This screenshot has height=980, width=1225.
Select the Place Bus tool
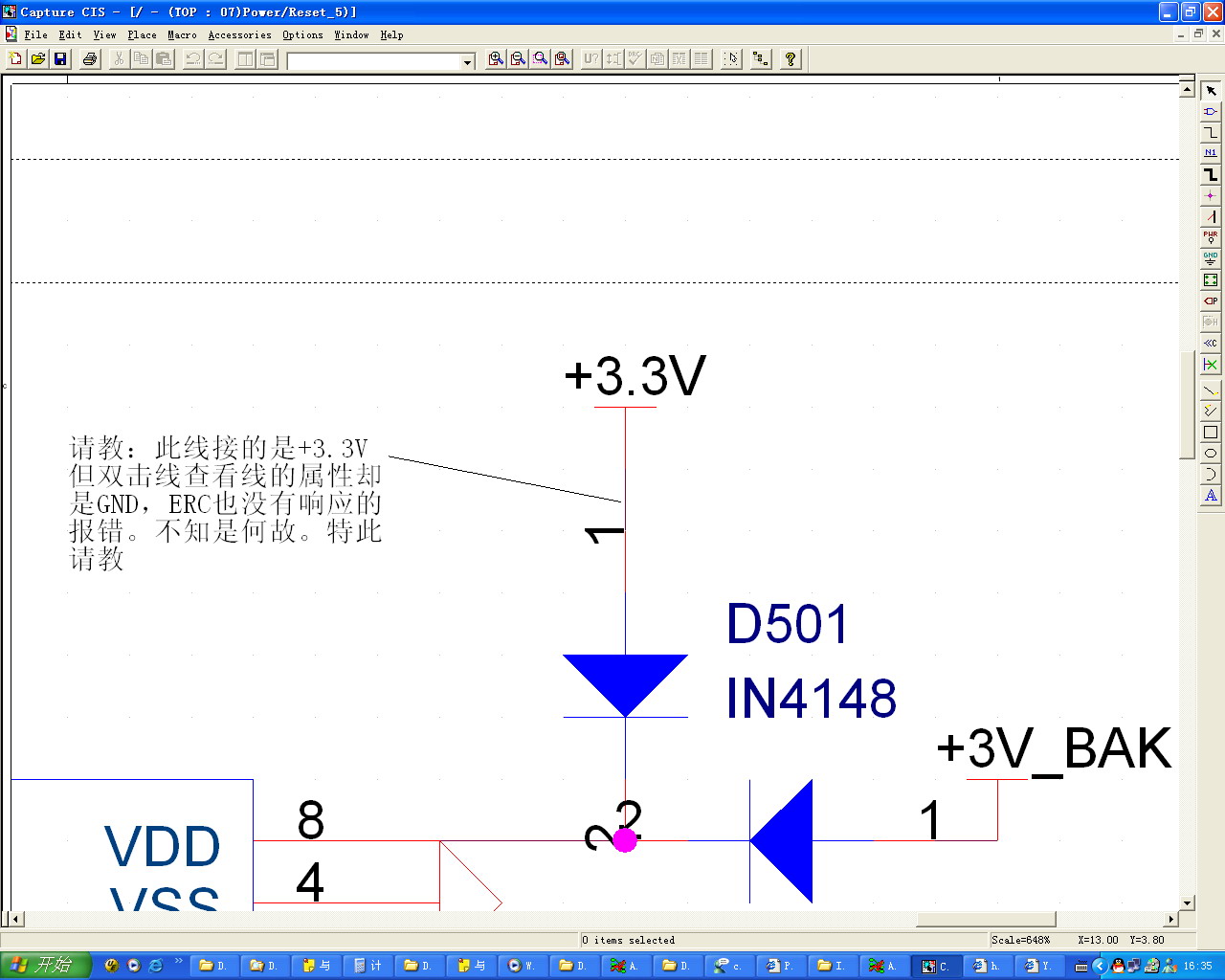click(x=1211, y=174)
